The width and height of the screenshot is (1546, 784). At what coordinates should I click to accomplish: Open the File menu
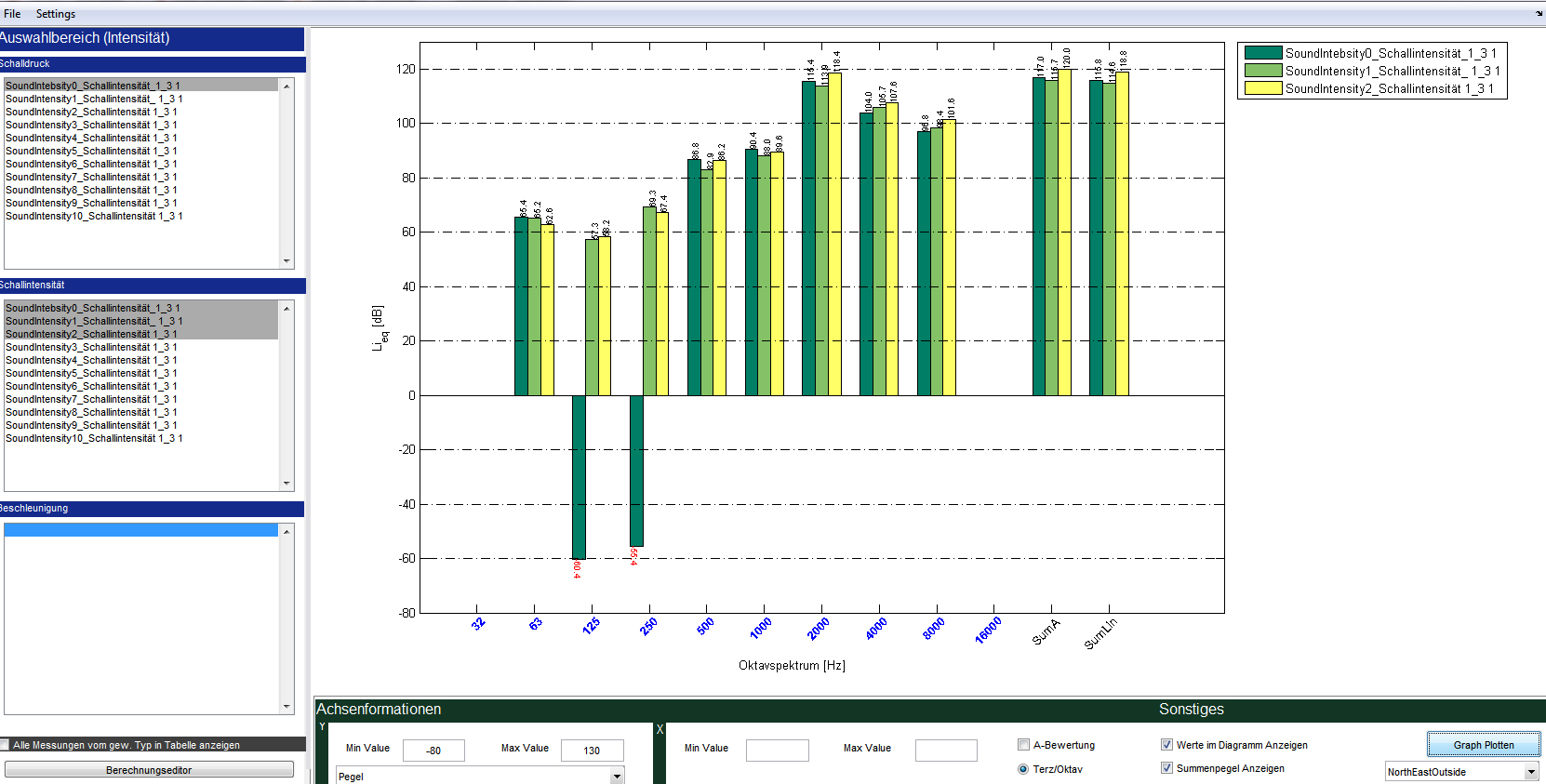(12, 14)
